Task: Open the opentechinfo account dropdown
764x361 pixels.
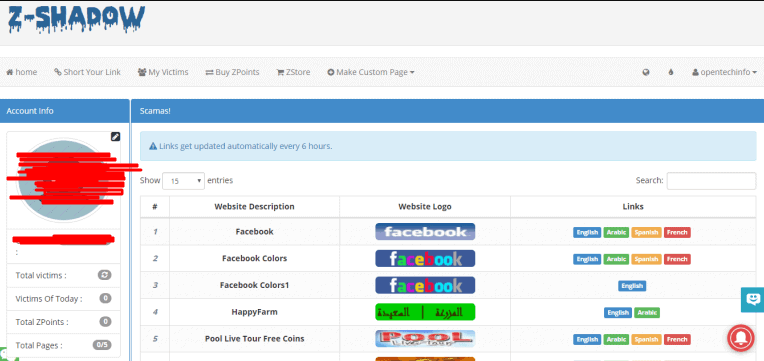Action: tap(725, 72)
